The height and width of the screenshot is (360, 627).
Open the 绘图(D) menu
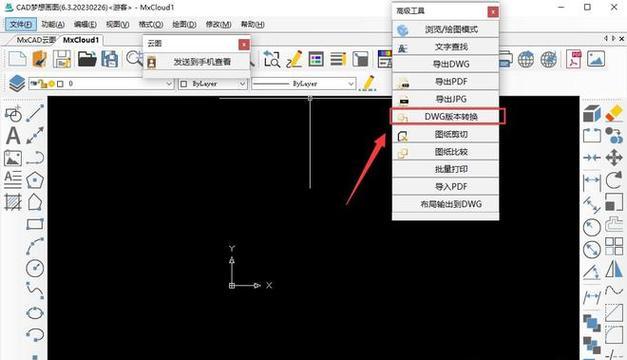click(184, 24)
